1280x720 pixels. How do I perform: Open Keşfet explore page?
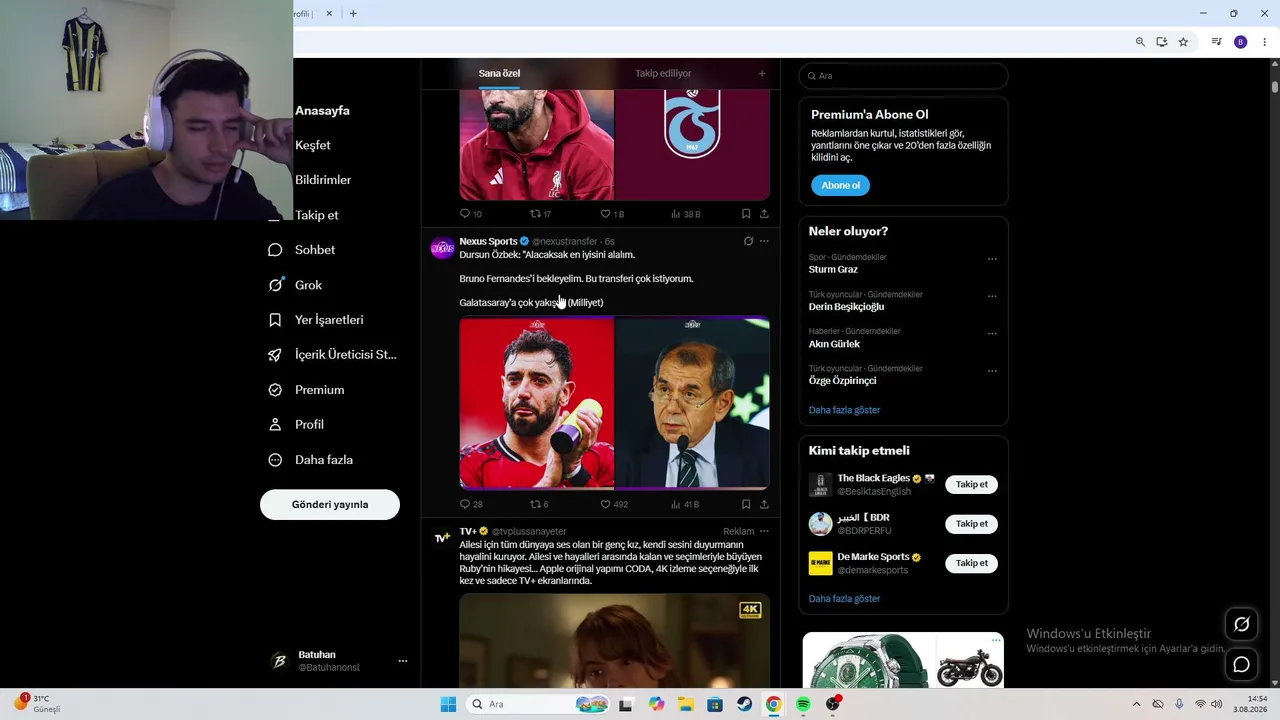[x=312, y=146]
